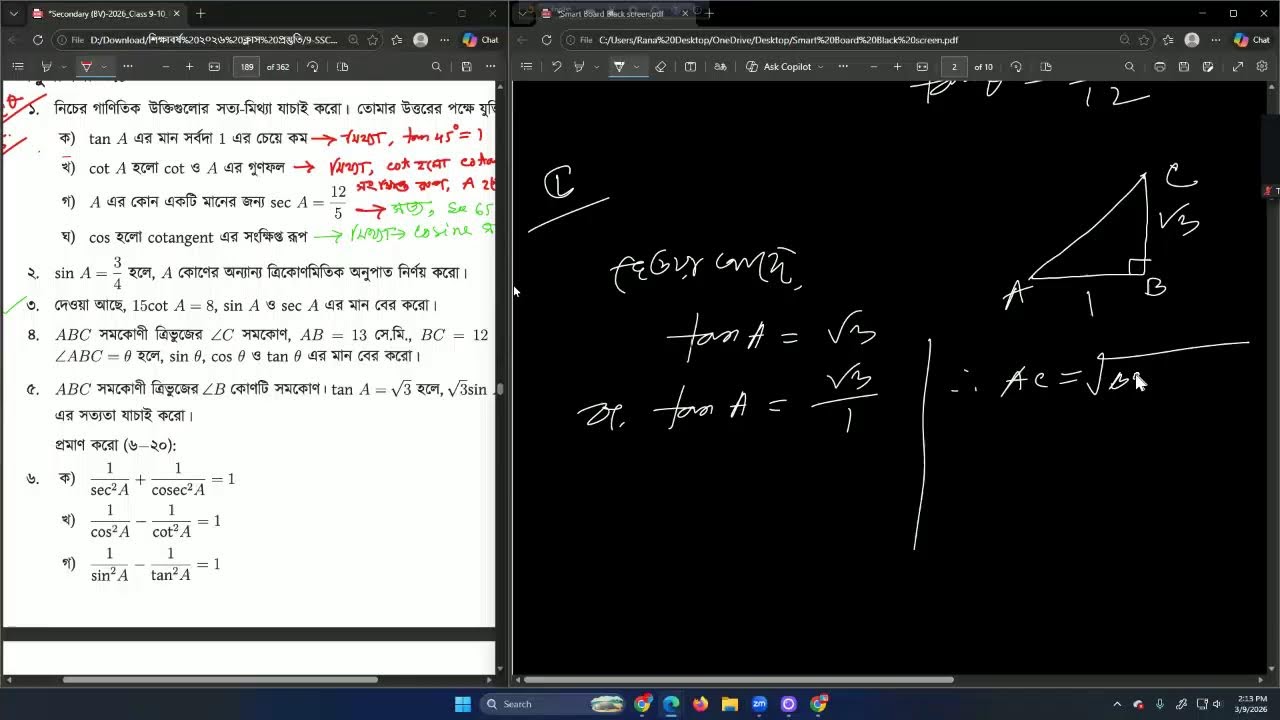
Task: Open the contents sidebar in right PDF window
Action: [527, 66]
